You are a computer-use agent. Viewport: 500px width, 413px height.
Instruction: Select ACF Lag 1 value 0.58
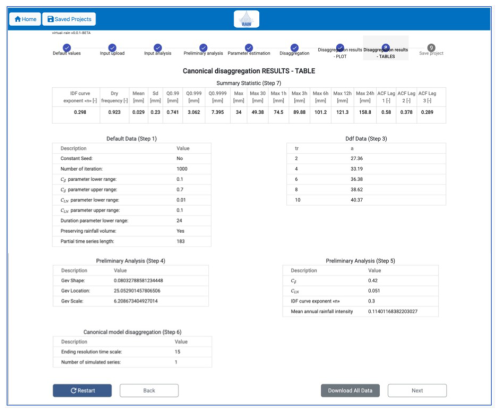tap(386, 112)
